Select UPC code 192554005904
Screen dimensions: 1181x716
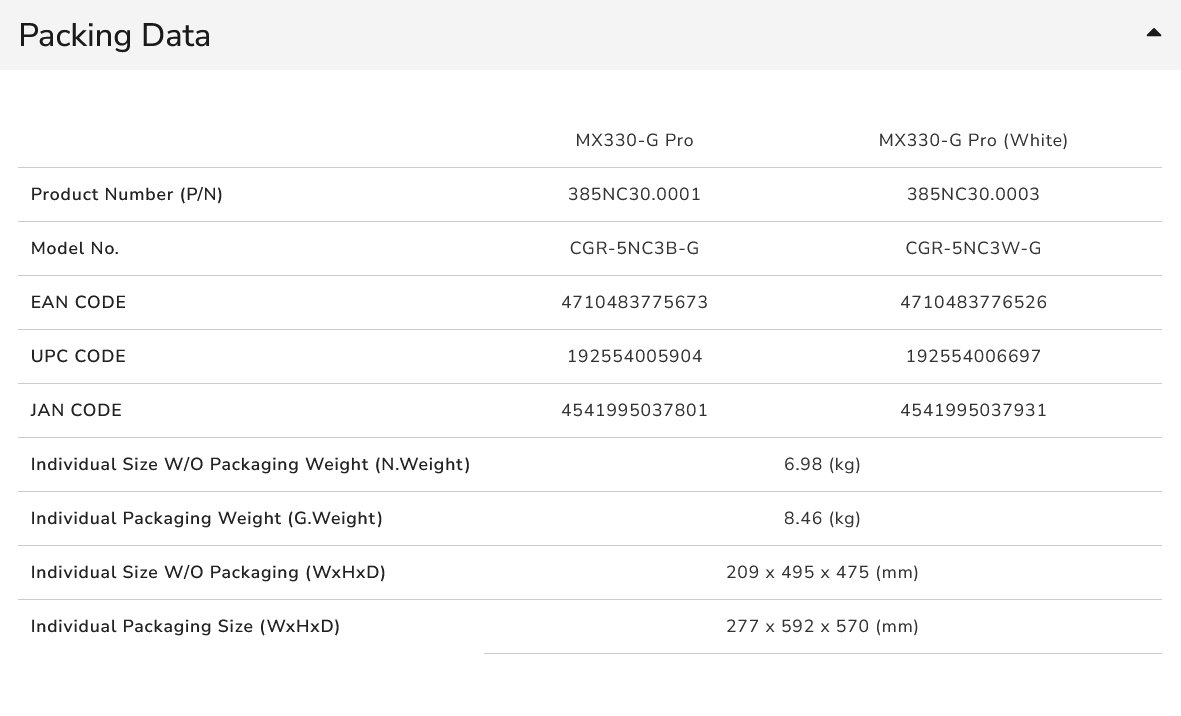point(634,357)
